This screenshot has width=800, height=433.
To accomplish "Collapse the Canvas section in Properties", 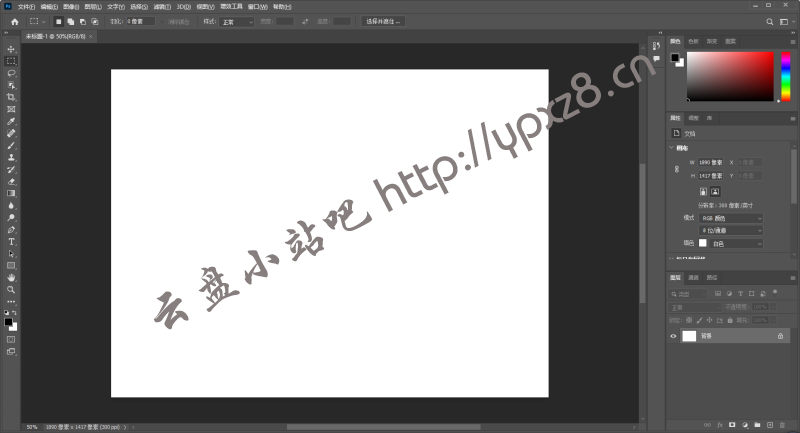I will coord(671,147).
